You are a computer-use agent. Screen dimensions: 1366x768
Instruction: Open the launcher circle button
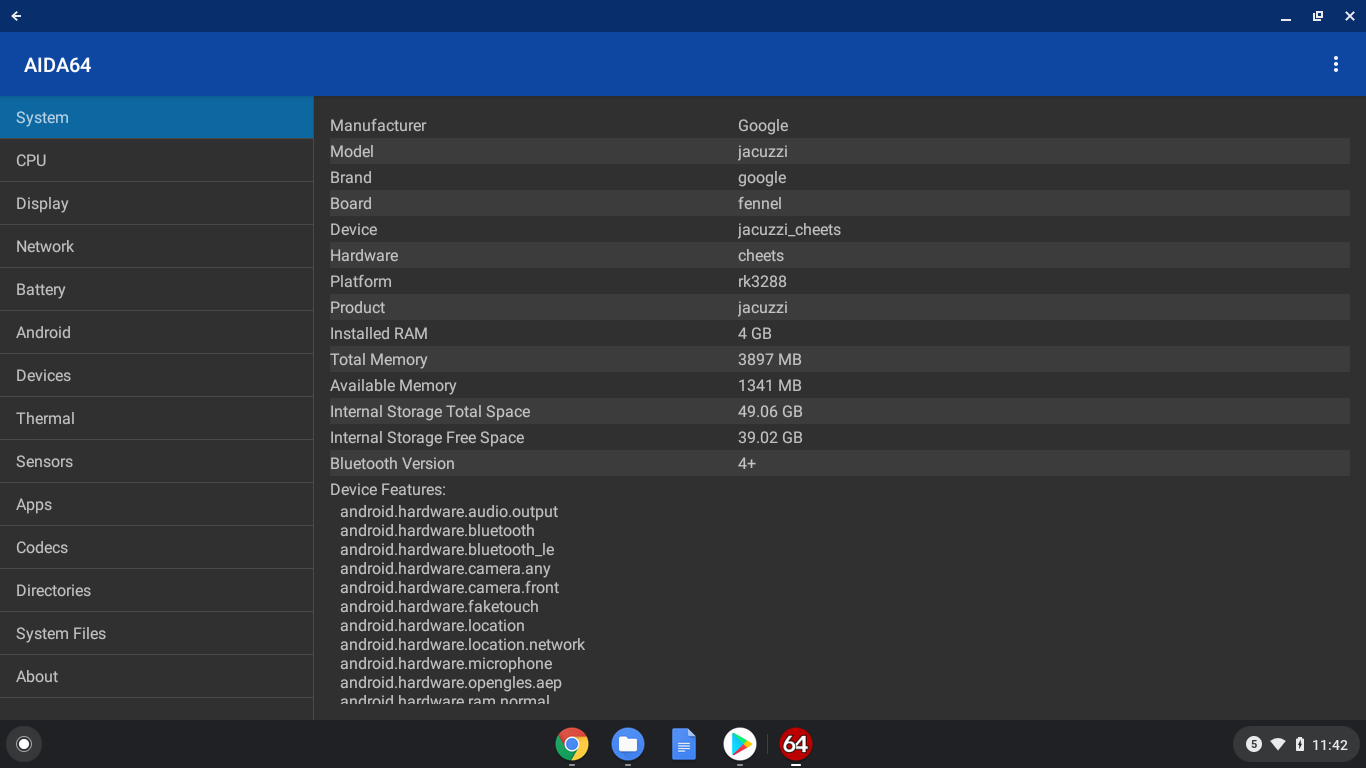[24, 744]
